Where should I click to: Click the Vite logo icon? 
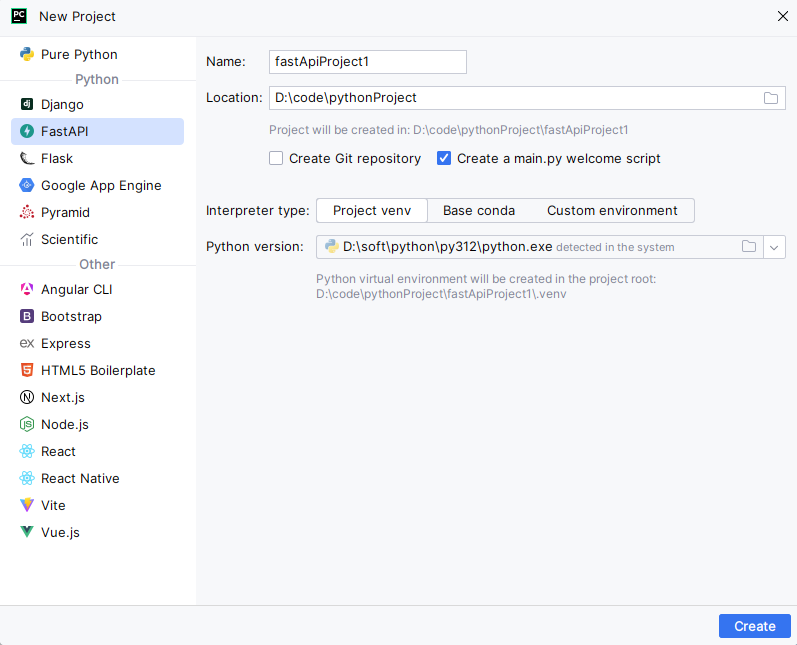pos(27,505)
